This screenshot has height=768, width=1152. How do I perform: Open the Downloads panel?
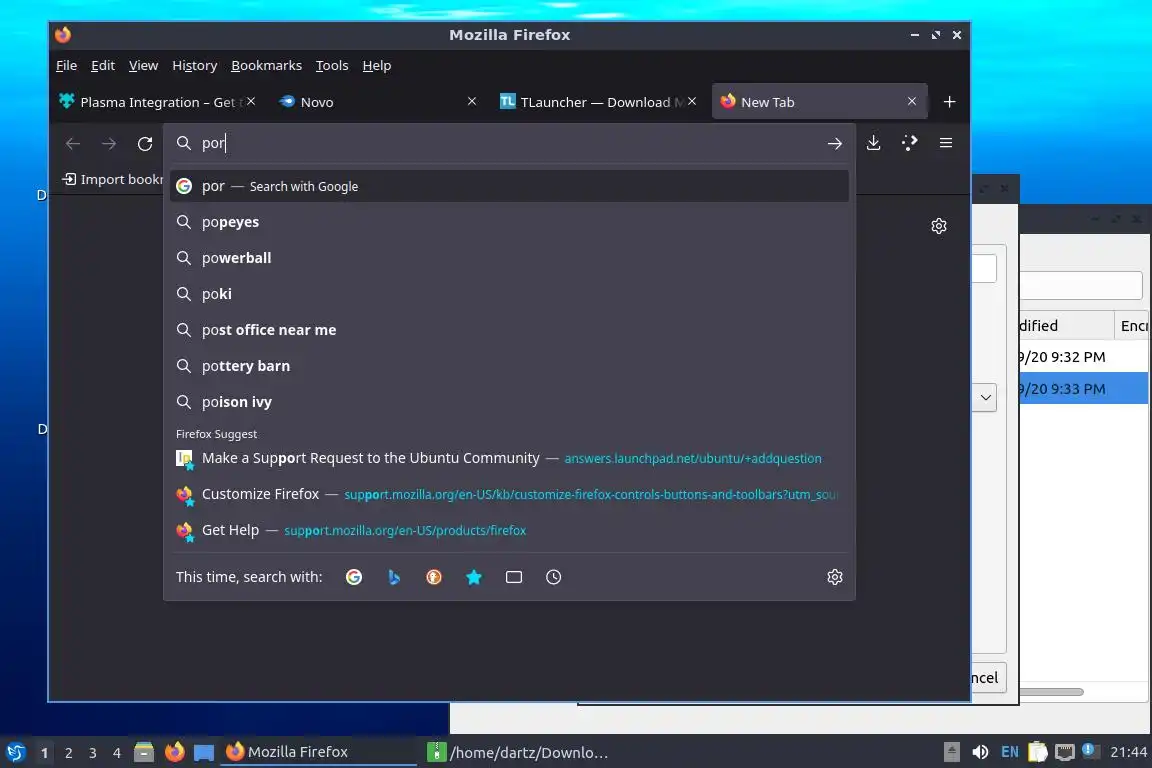point(874,143)
